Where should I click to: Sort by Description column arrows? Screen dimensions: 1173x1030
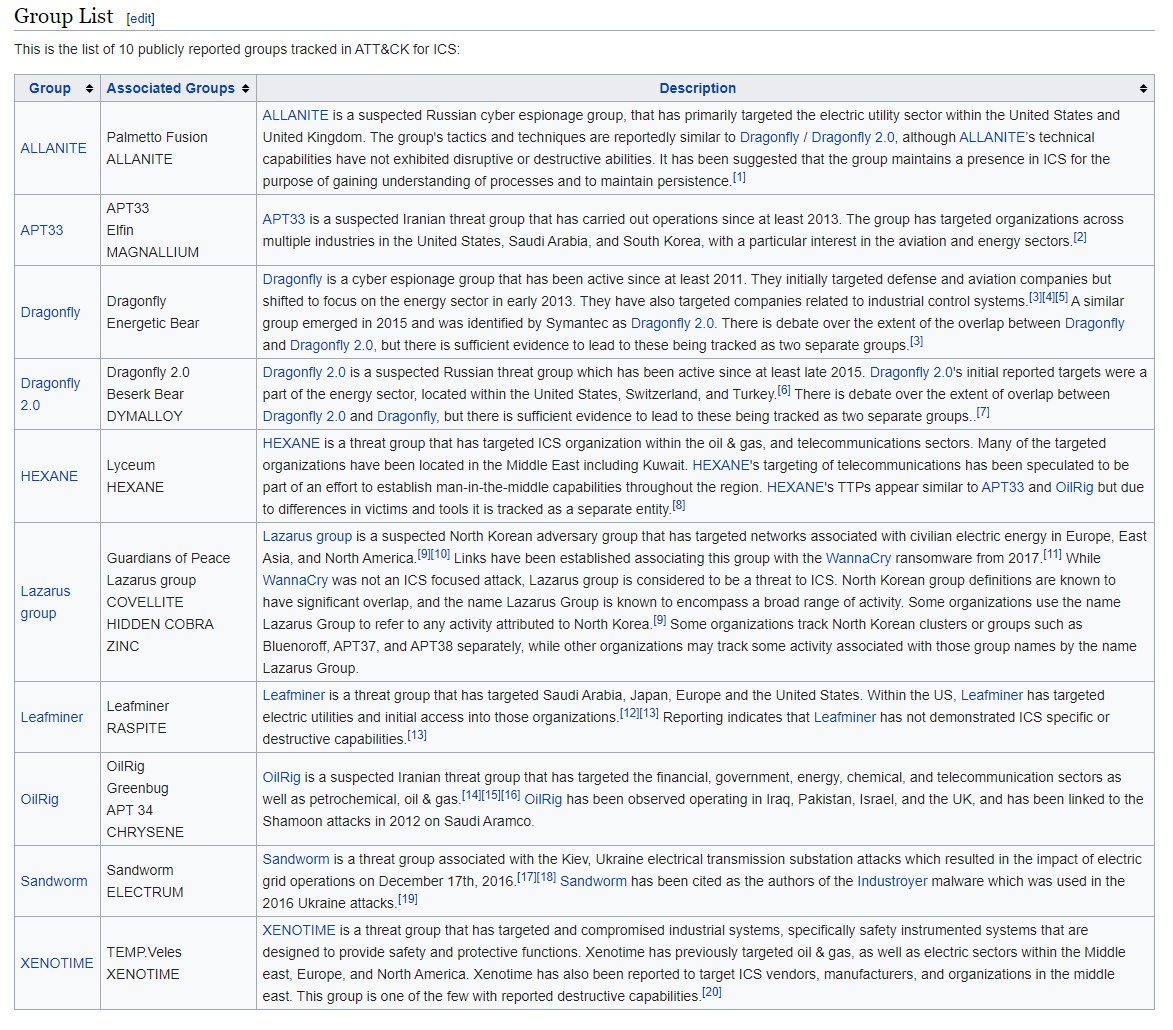pos(1143,88)
